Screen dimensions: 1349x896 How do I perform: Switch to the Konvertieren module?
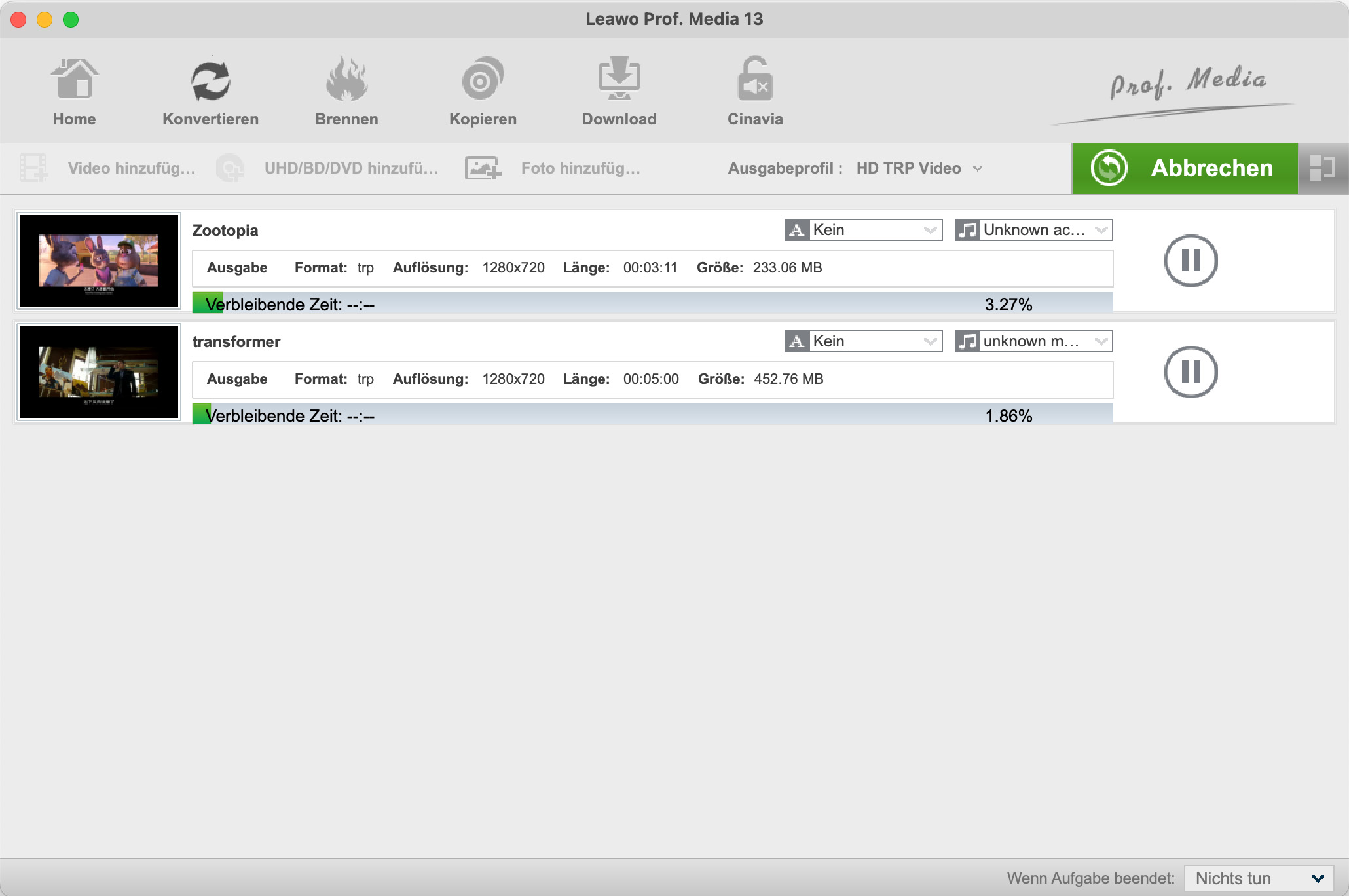(x=210, y=81)
